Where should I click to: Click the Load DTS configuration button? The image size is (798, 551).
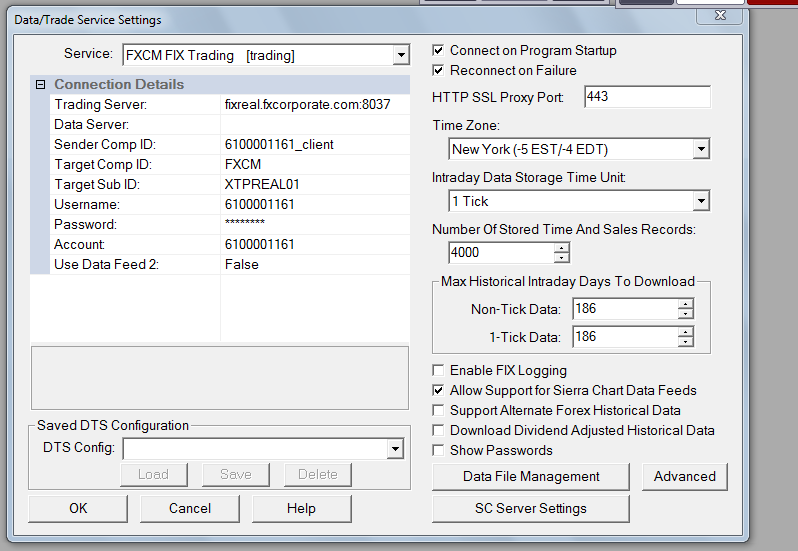tap(154, 474)
